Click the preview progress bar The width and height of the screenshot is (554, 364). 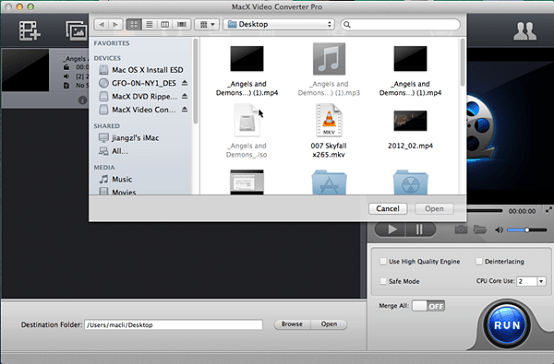click(484, 211)
